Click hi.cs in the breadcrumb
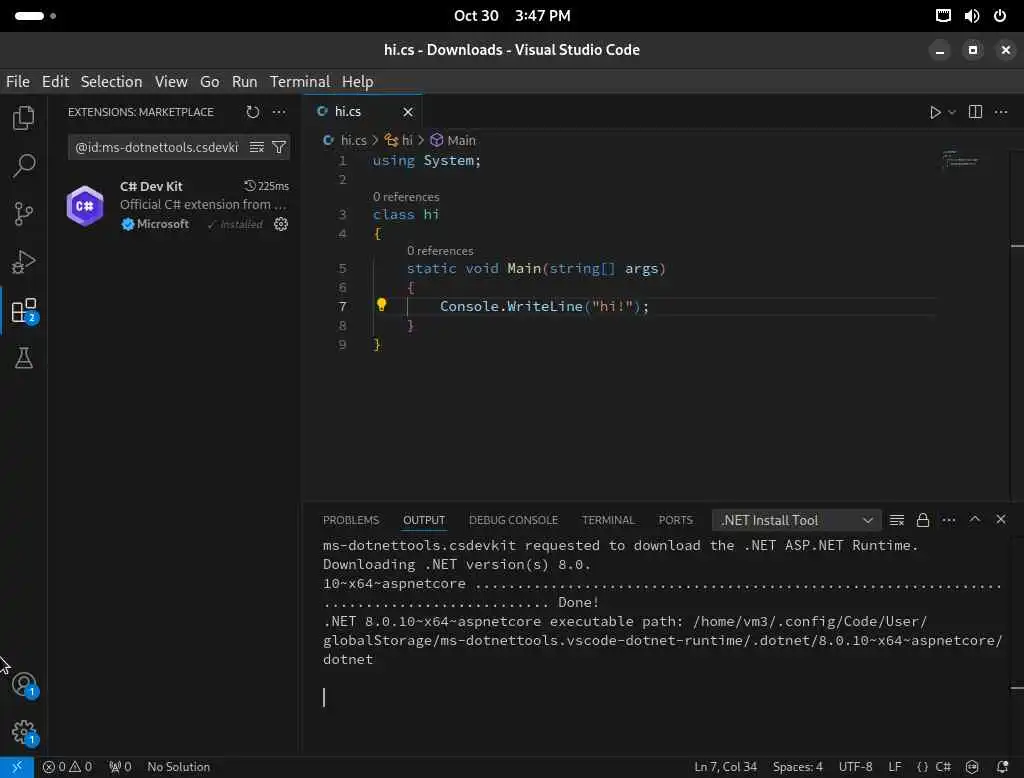The image size is (1024, 778). tap(353, 140)
